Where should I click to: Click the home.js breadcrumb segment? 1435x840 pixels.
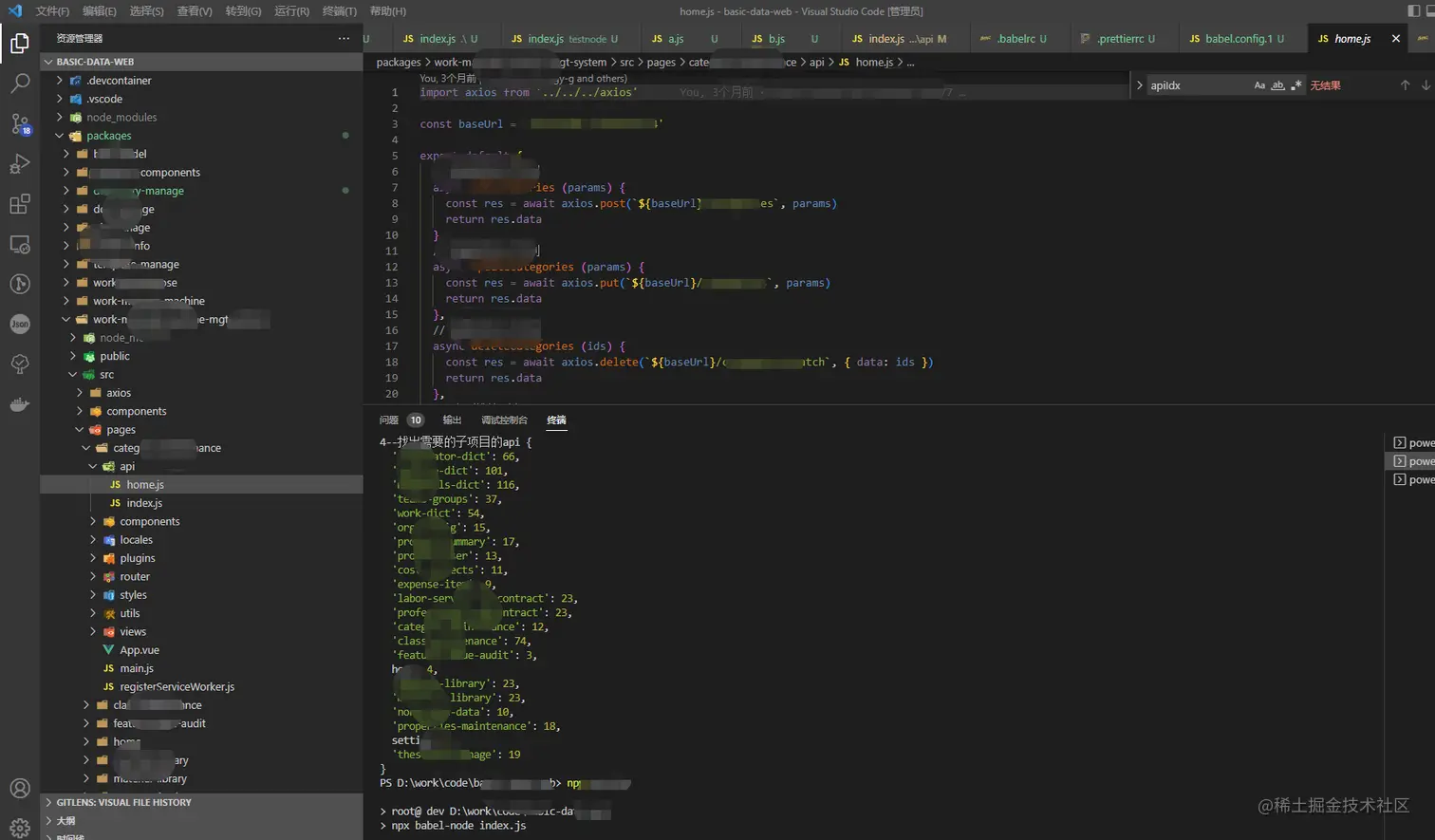click(874, 63)
